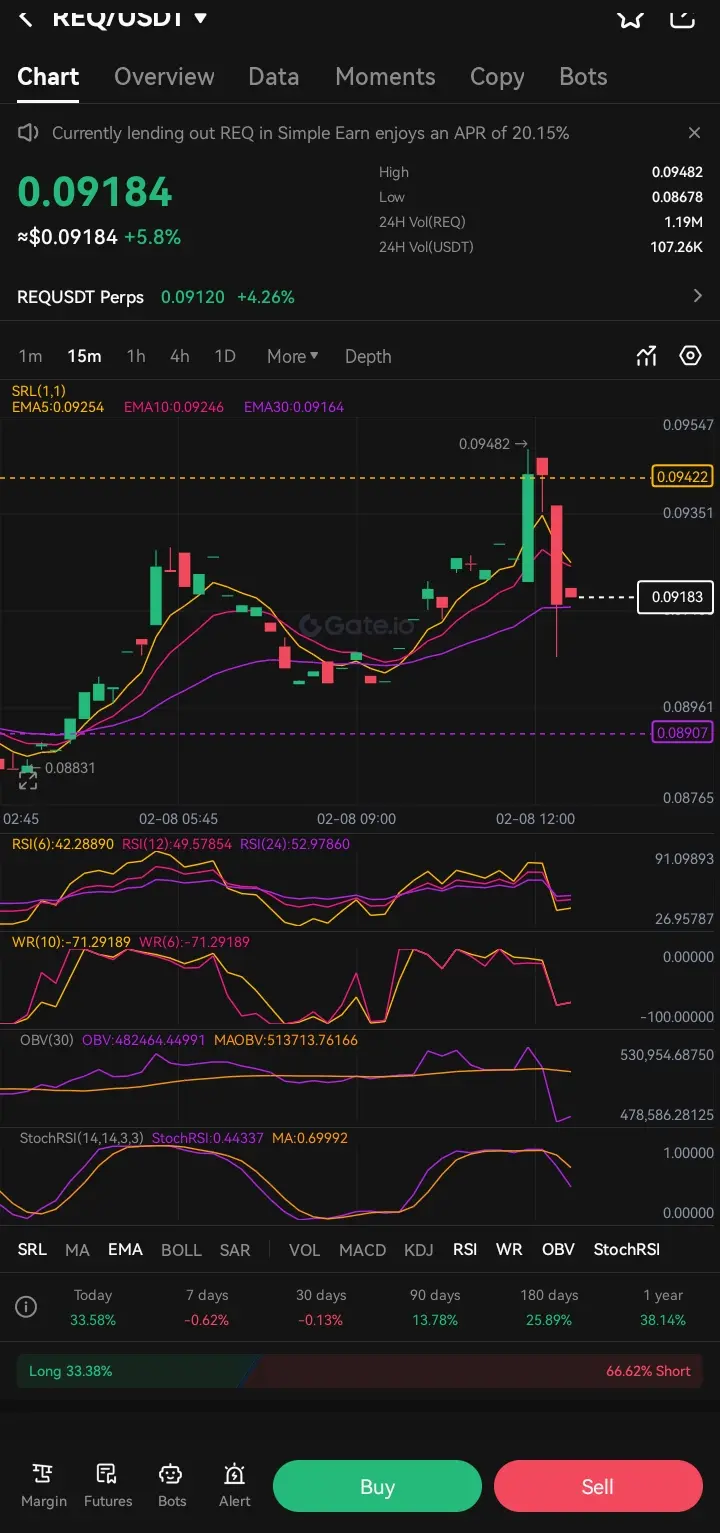Toggle the BOLL indicator
Screen dimensions: 720x1533
(x=181, y=1249)
